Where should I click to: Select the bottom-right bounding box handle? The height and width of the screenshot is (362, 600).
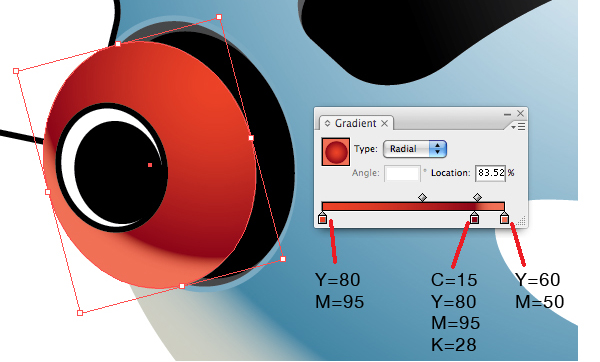(283, 259)
